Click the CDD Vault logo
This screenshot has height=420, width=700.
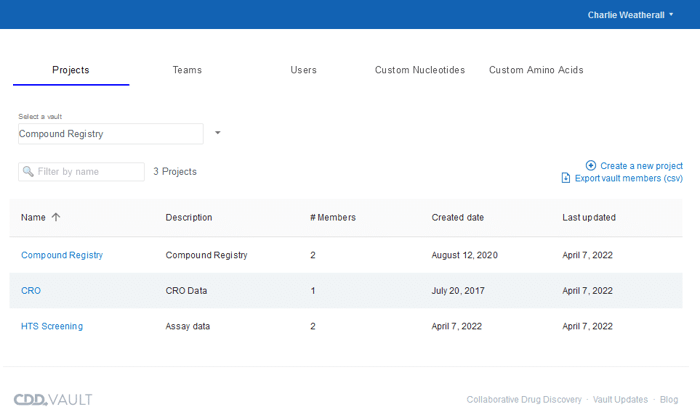(53, 399)
